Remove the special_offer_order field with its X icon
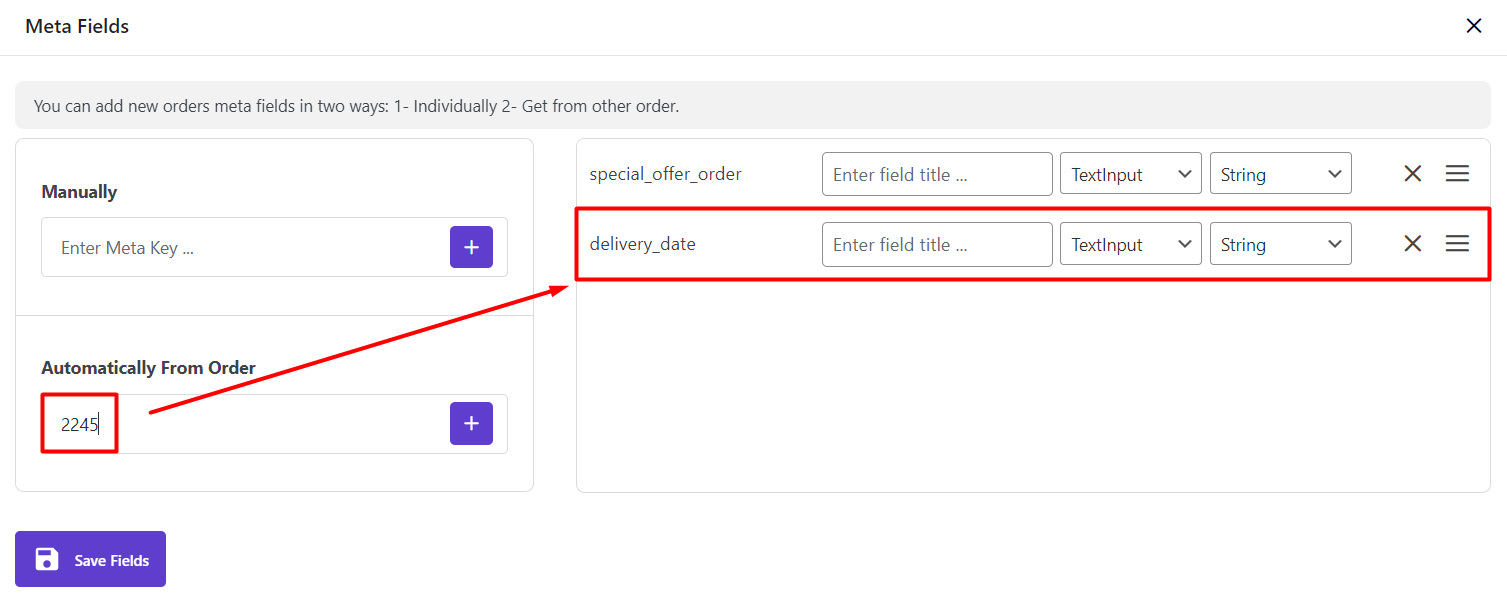Image resolution: width=1507 pixels, height=604 pixels. [1412, 174]
